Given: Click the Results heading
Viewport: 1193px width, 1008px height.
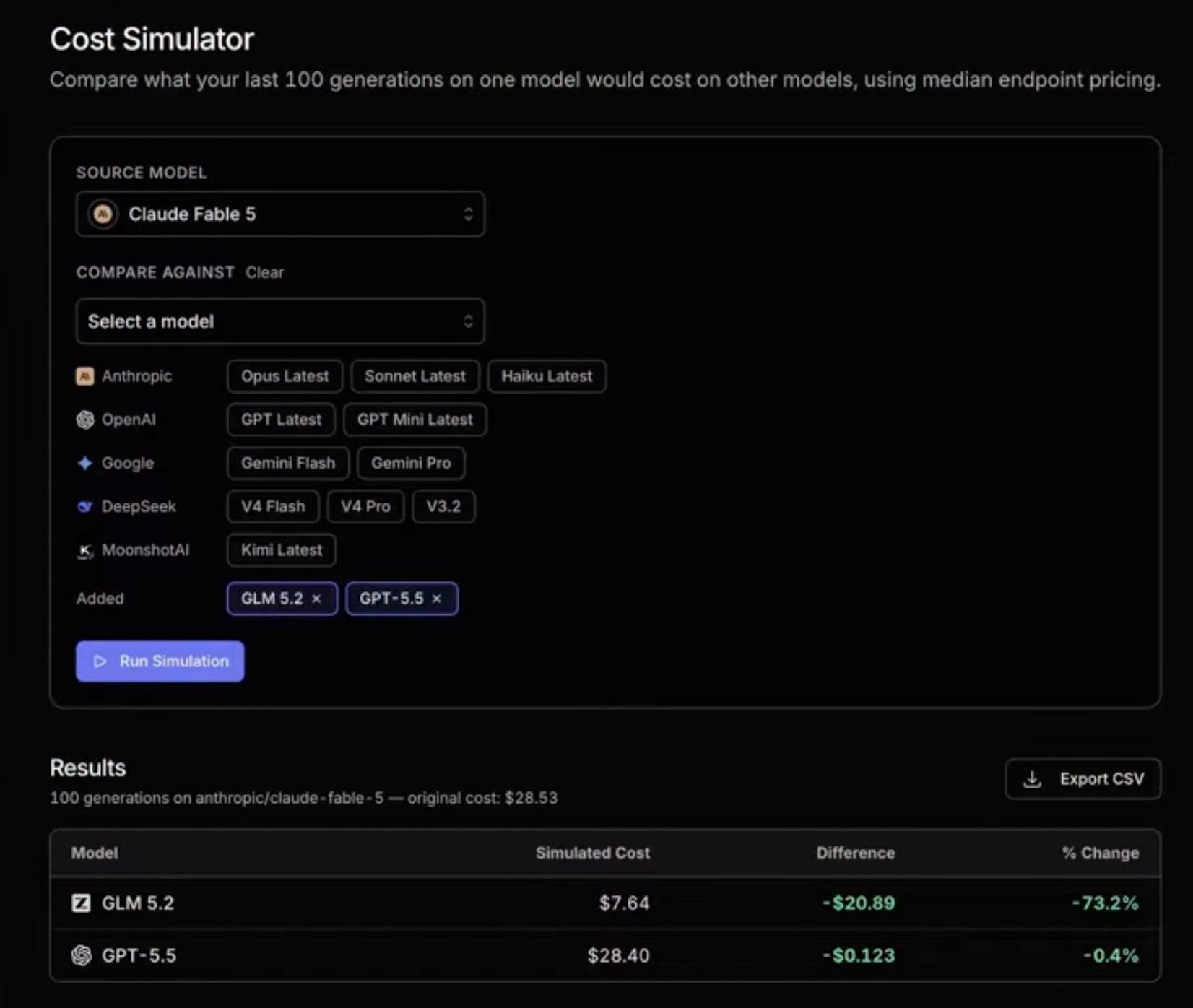Looking at the screenshot, I should pyautogui.click(x=88, y=768).
